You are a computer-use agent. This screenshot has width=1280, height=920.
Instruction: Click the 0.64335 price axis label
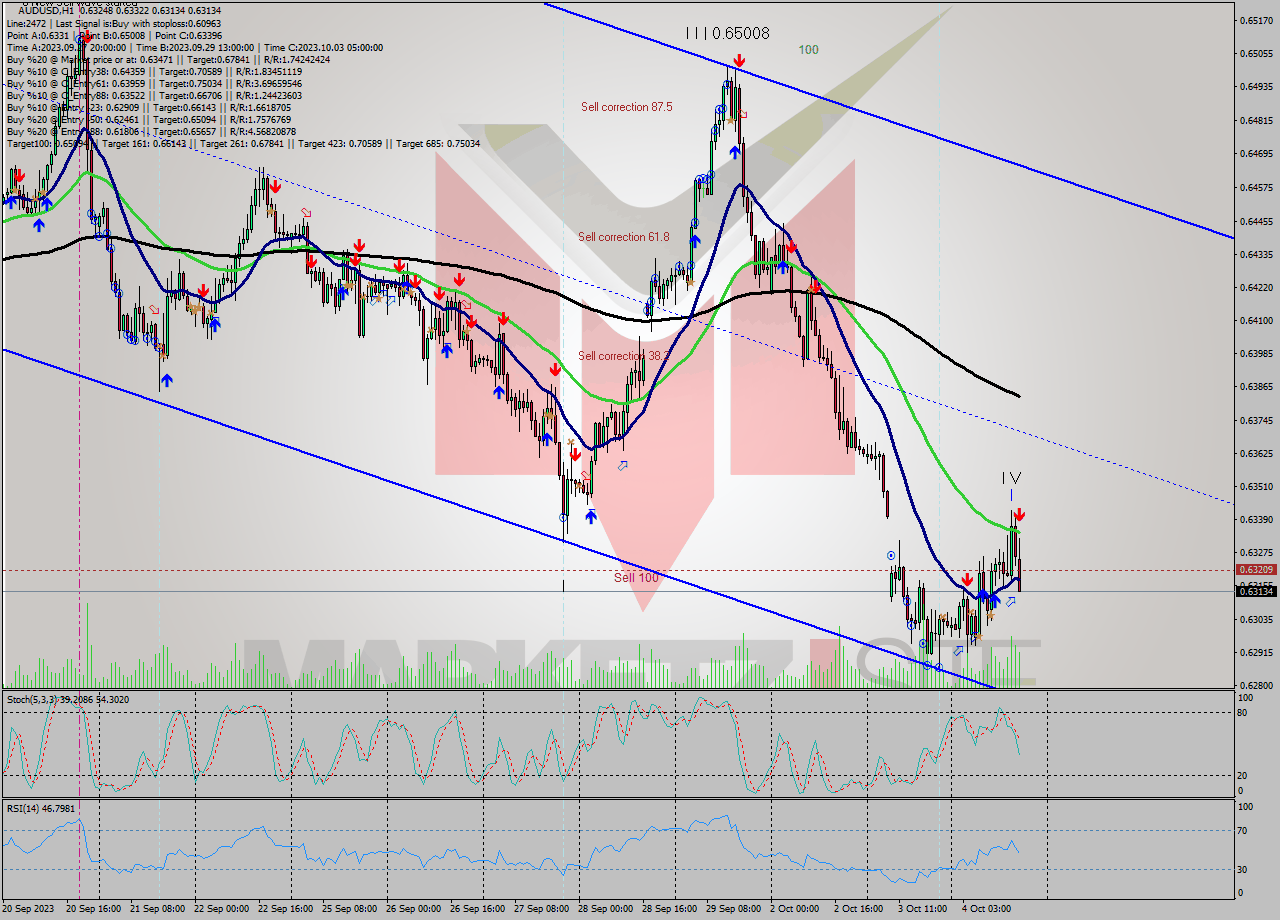click(1256, 254)
